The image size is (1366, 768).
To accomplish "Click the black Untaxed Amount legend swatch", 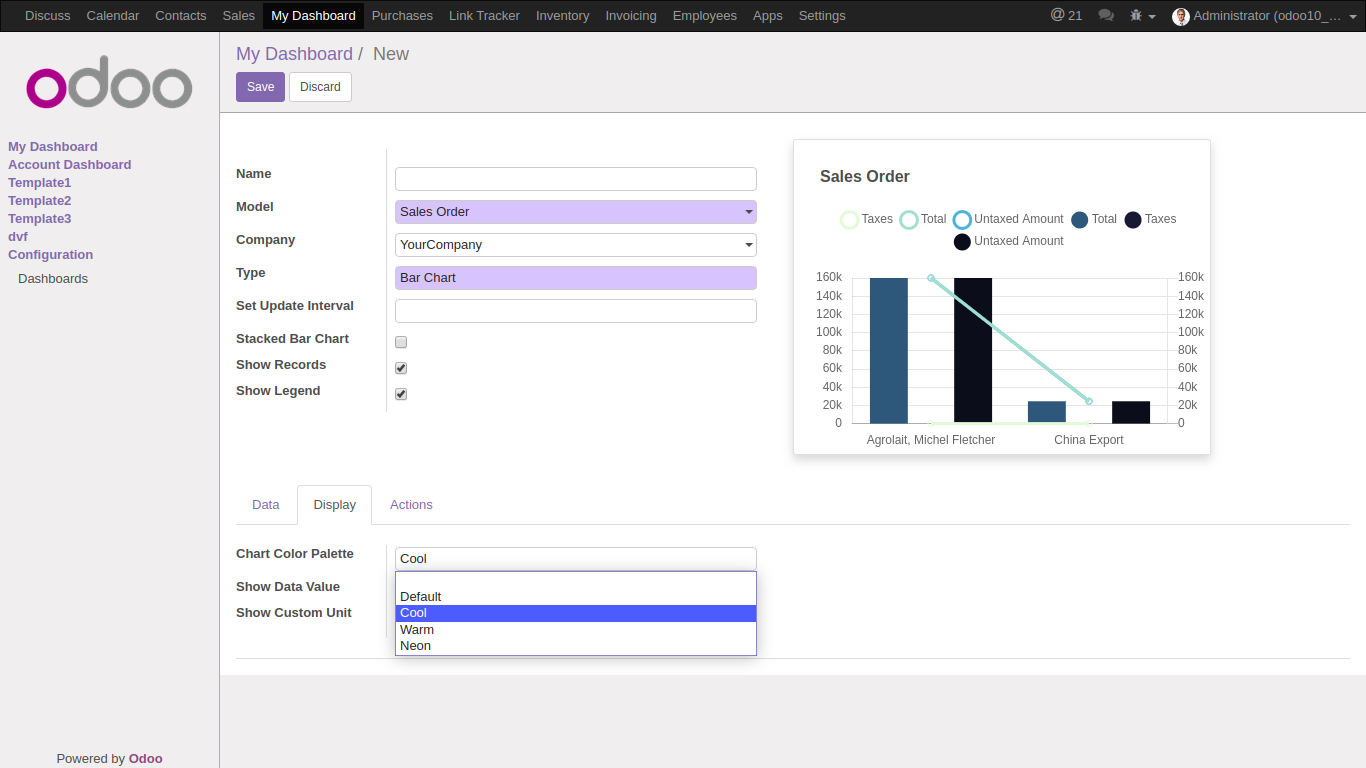I will tap(962, 242).
